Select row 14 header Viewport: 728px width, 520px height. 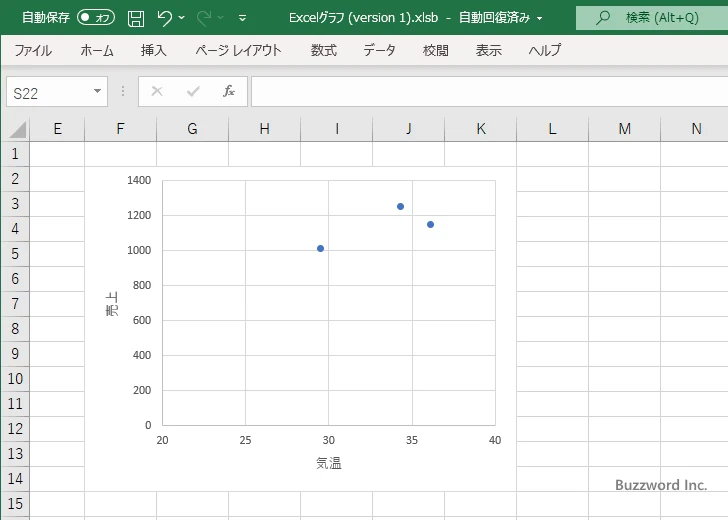[15, 479]
